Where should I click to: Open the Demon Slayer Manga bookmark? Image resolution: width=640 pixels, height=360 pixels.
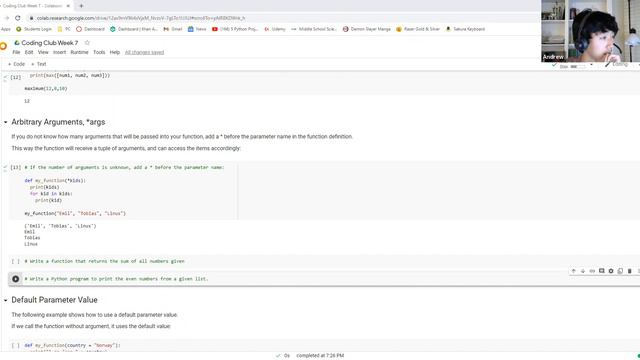pyautogui.click(x=367, y=29)
